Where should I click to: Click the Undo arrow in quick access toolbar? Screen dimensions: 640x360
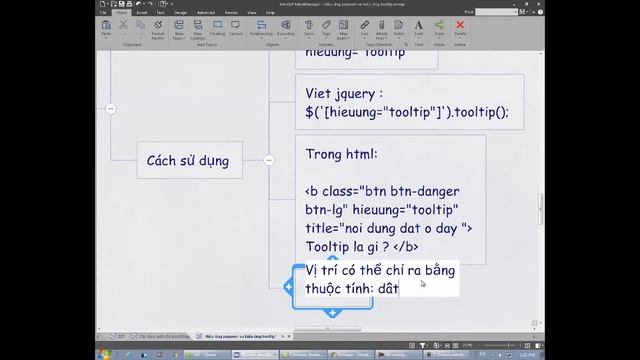[139, 4]
